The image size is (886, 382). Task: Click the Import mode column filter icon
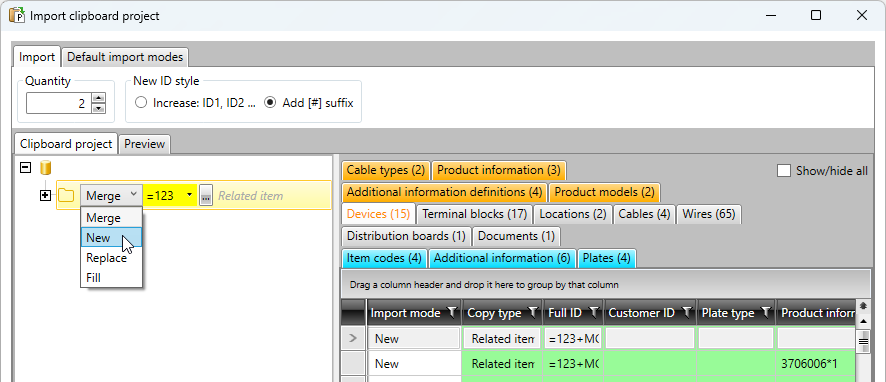point(452,312)
